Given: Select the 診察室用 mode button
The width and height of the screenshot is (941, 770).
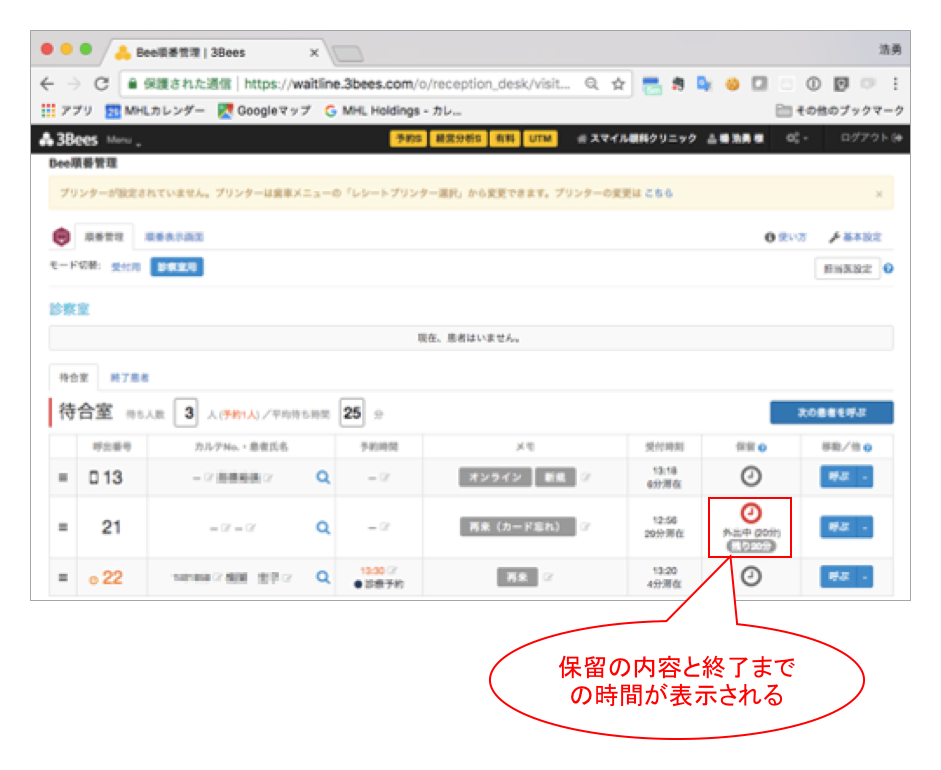Looking at the screenshot, I should pos(177,266).
